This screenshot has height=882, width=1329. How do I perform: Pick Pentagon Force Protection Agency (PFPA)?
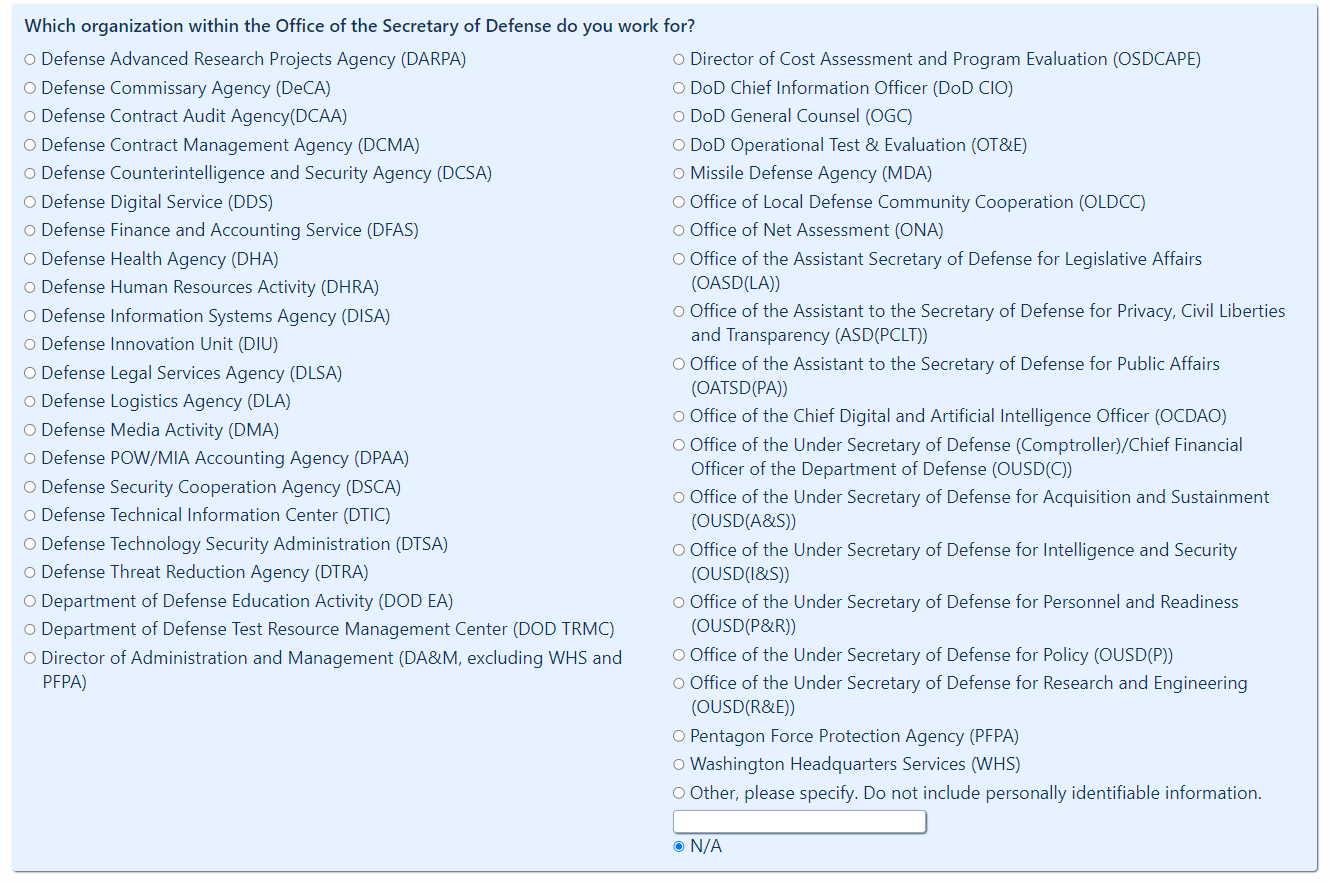click(679, 737)
